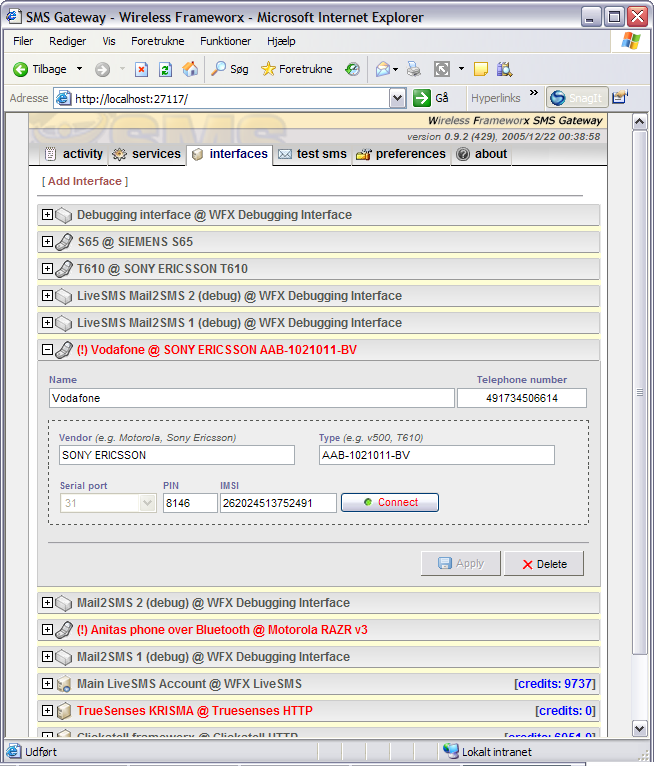The width and height of the screenshot is (654, 766).
Task: Click the forward navigation arrow icon
Action: (x=102, y=69)
